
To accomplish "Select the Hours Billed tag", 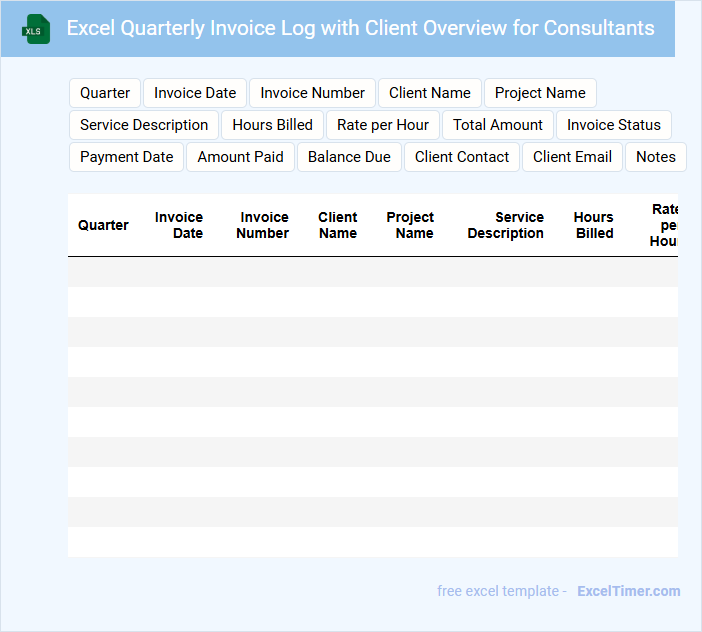I will click(272, 125).
